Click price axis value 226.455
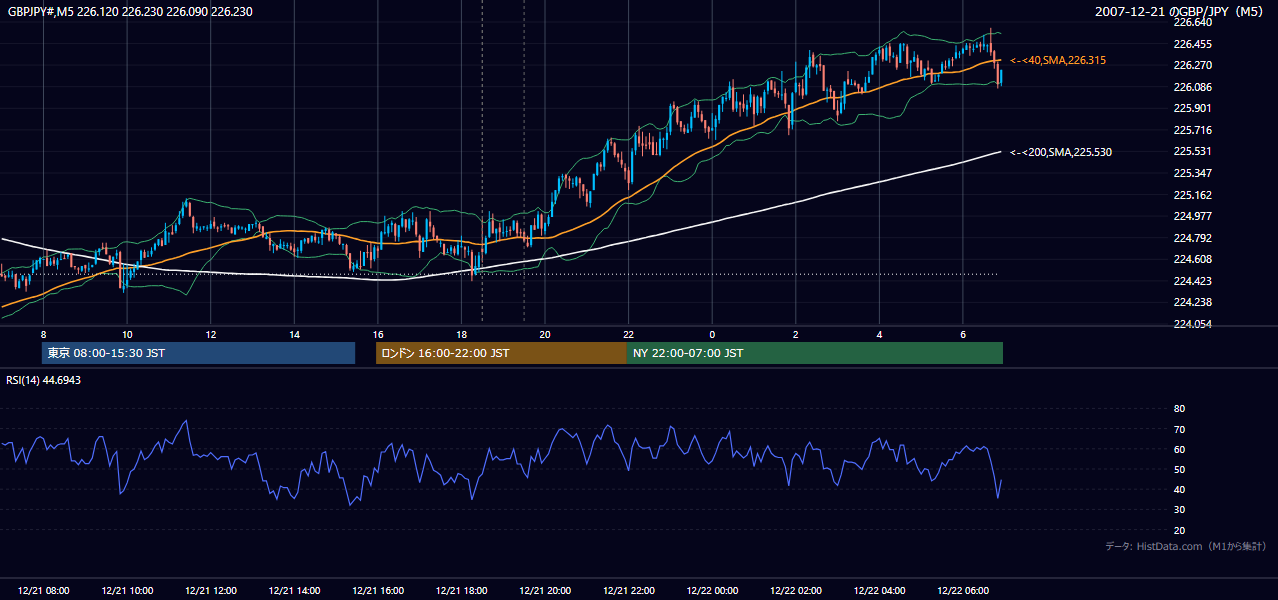 [1192, 44]
